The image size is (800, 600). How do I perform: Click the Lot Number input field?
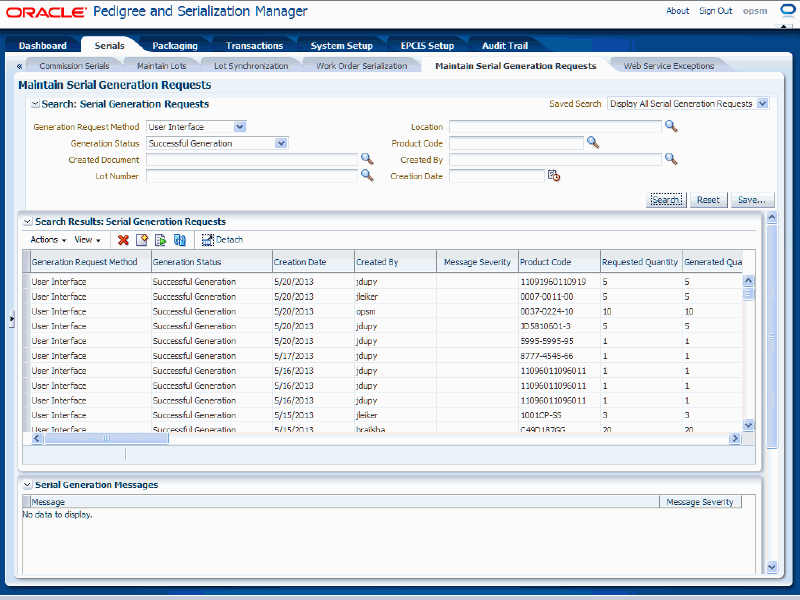click(252, 176)
